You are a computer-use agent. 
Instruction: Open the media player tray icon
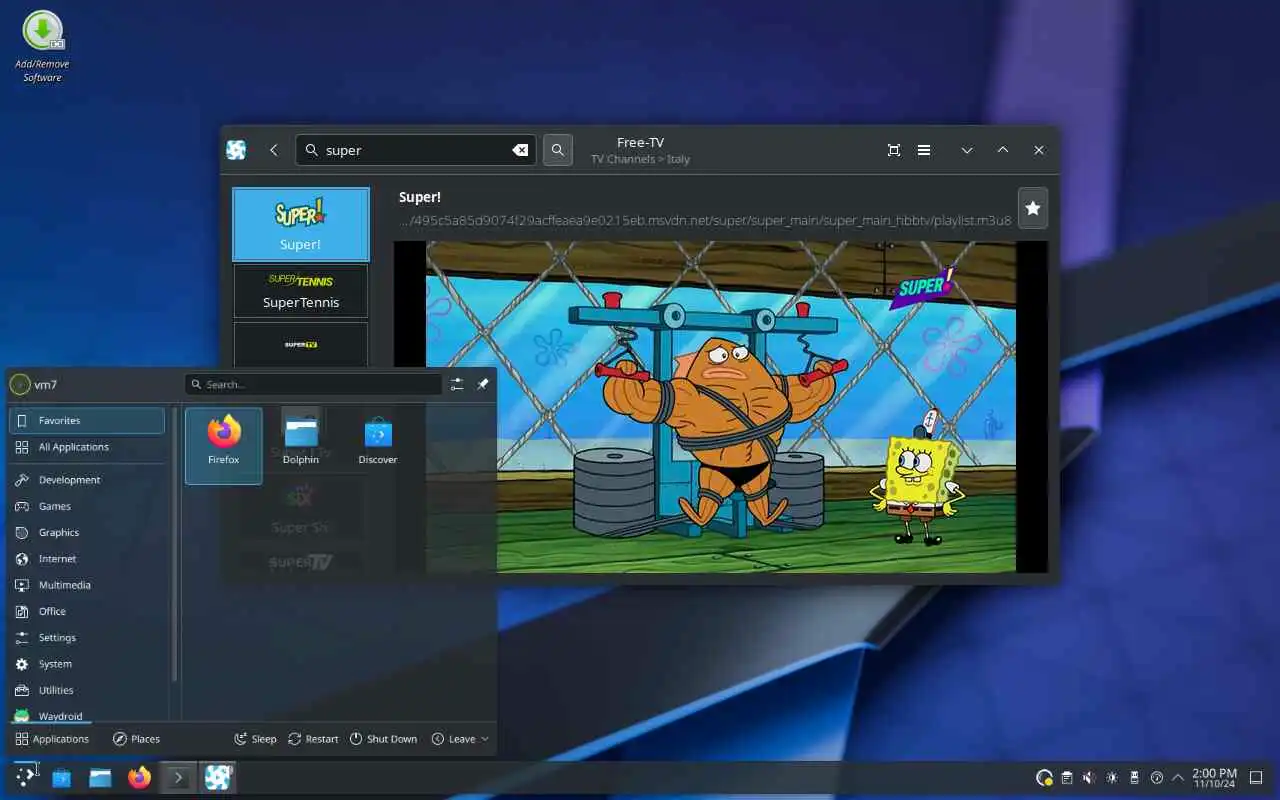click(1157, 778)
